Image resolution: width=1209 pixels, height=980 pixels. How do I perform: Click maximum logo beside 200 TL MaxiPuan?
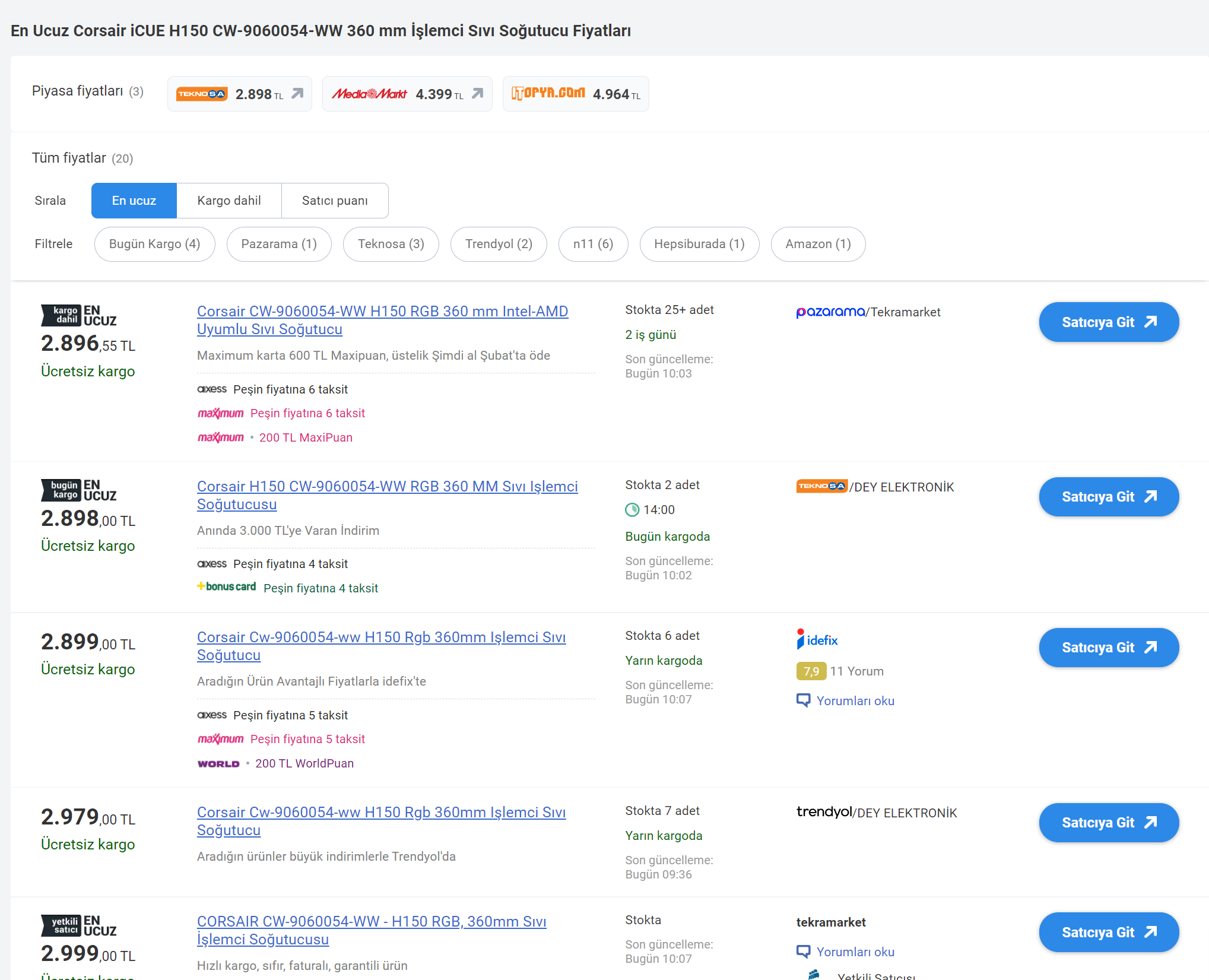tap(221, 437)
